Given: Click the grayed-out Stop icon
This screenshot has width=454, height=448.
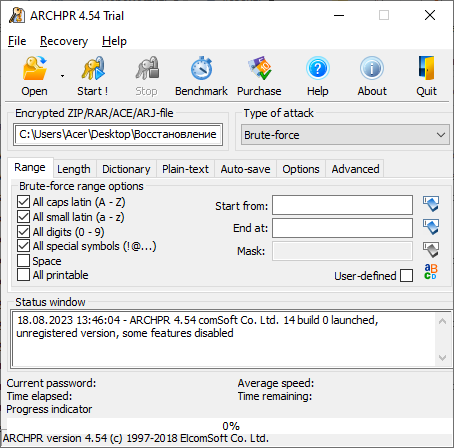Looking at the screenshot, I should [147, 68].
